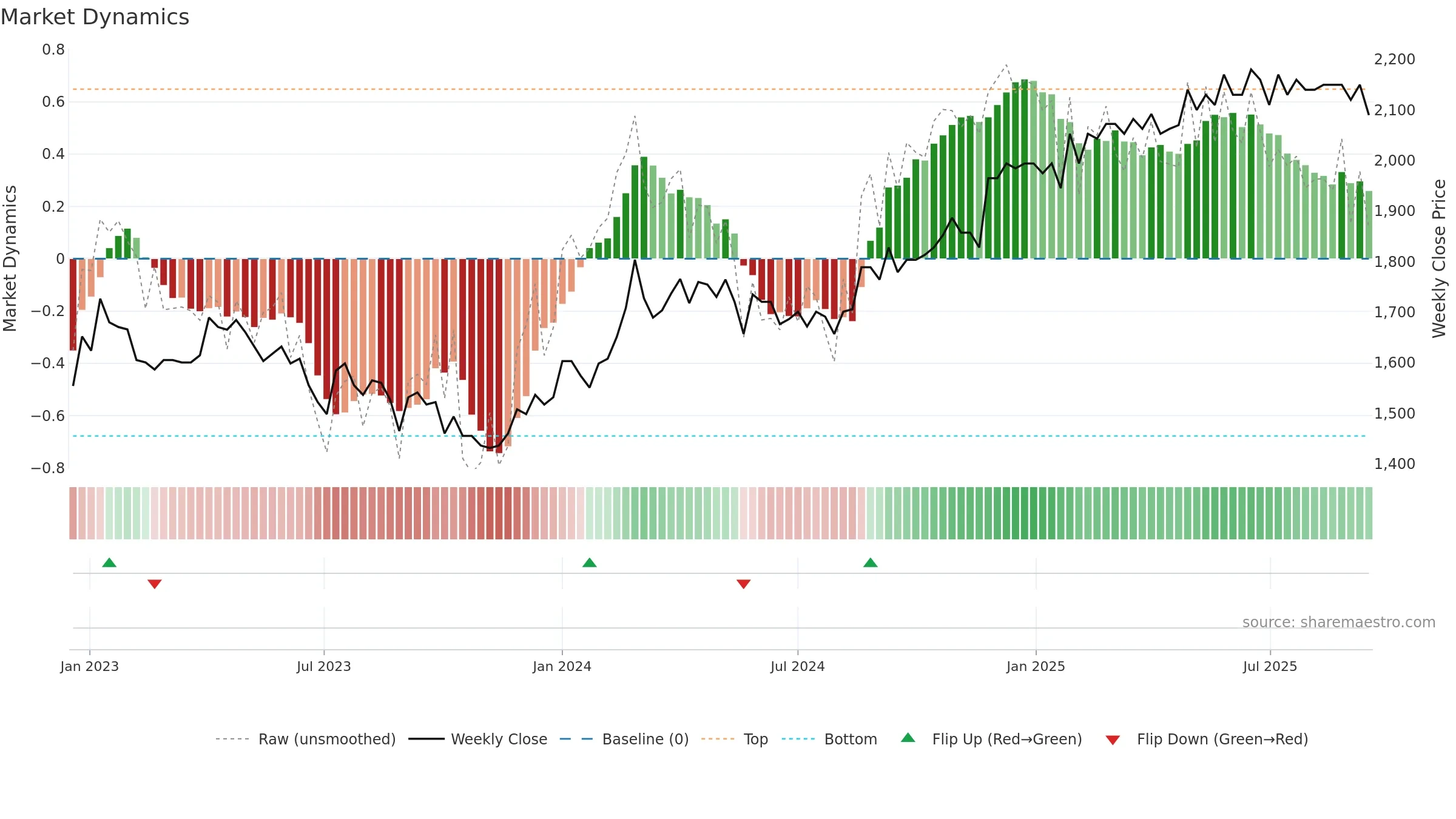1456x819 pixels.
Task: Click the Jul 2024 x-axis label
Action: pos(798,666)
